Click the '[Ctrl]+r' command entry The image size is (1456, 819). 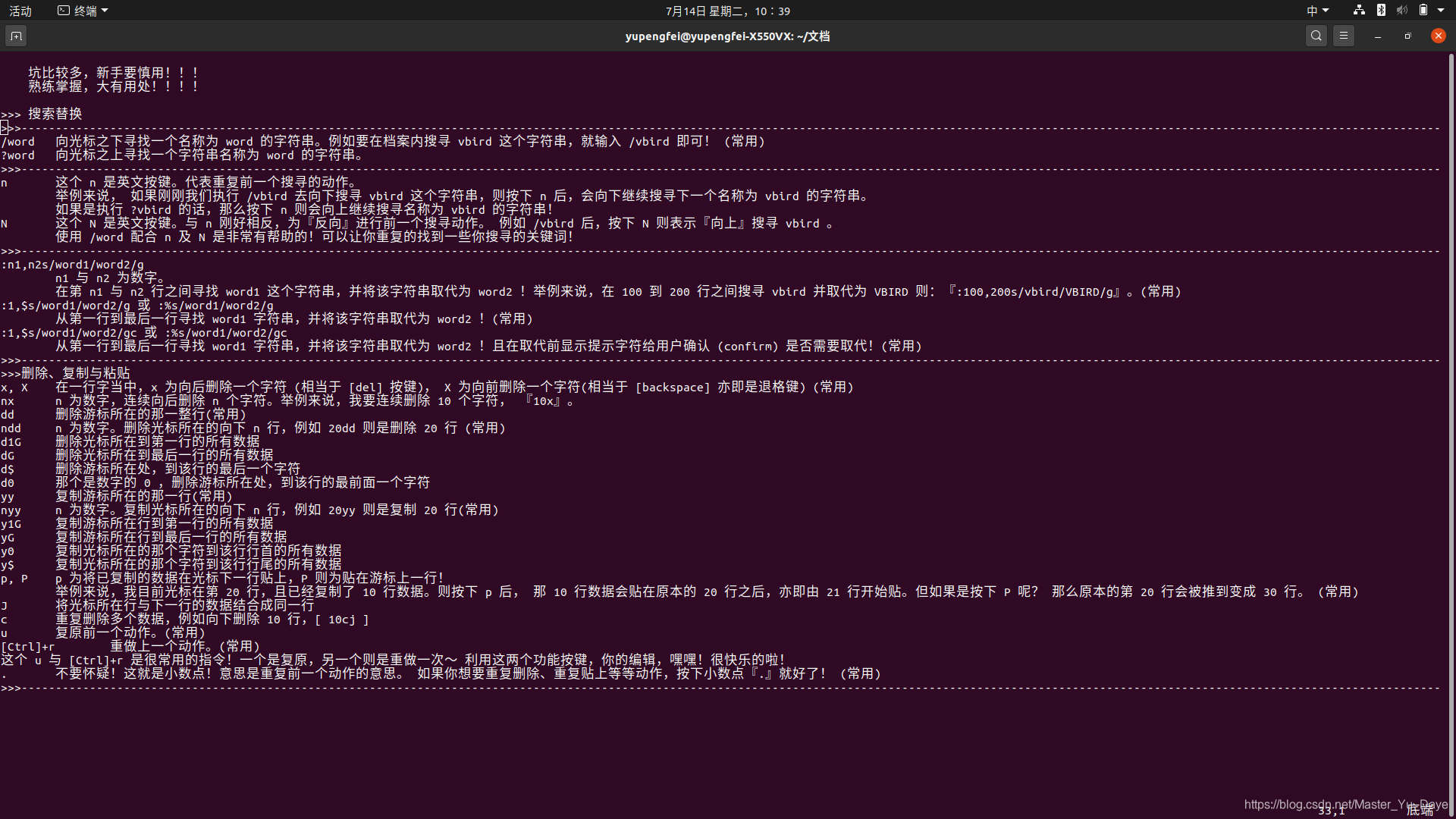[28, 647]
